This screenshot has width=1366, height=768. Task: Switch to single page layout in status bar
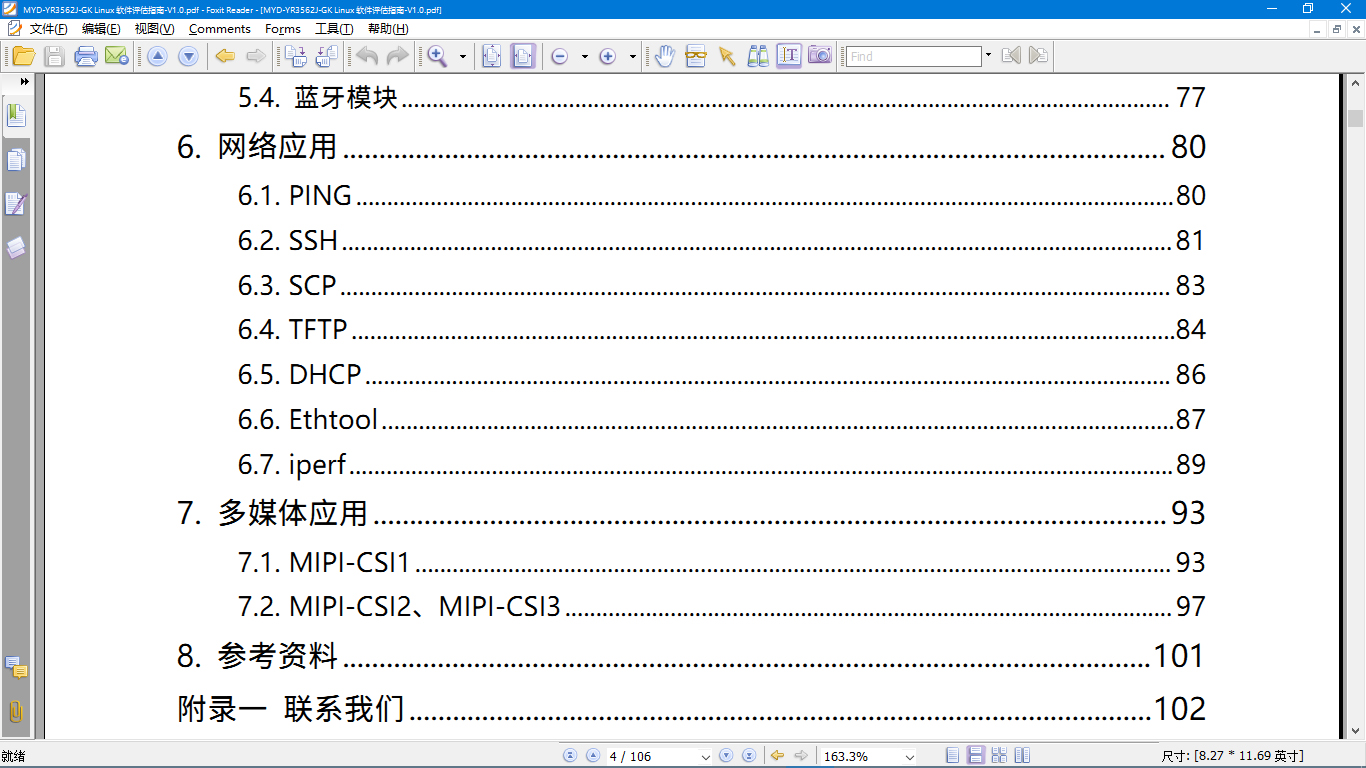[953, 756]
